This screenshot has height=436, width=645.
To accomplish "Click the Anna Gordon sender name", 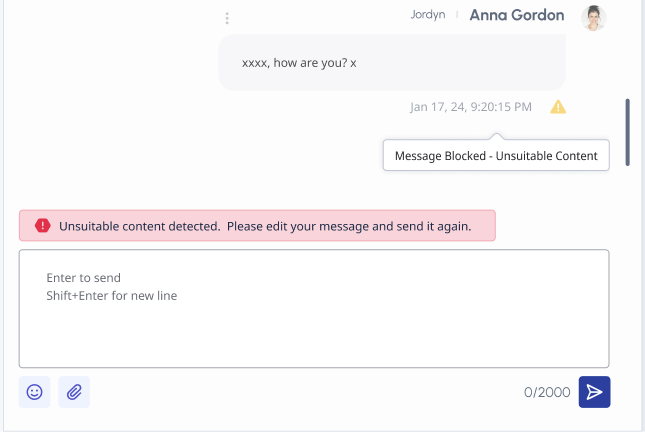I will (517, 16).
